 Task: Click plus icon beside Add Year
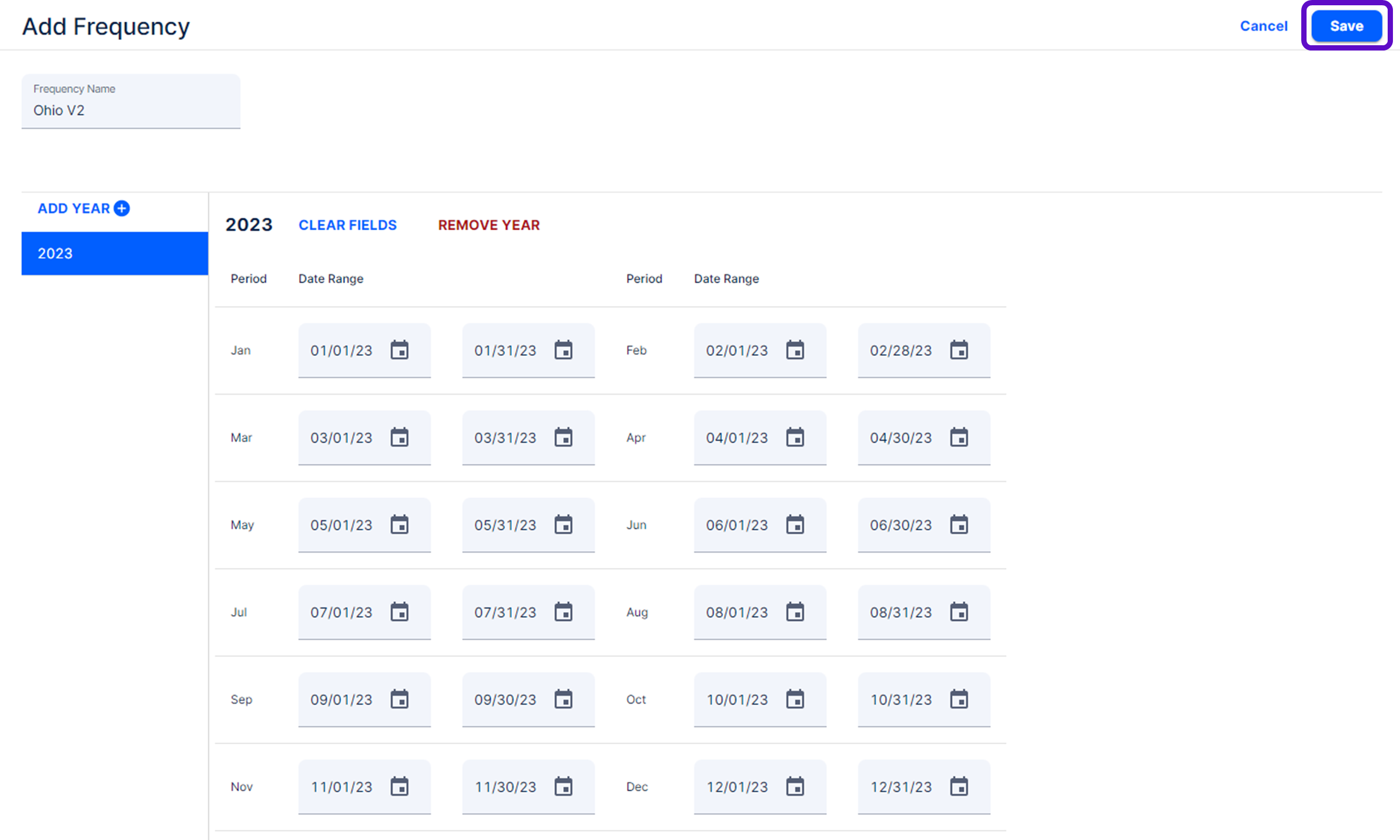pos(122,209)
